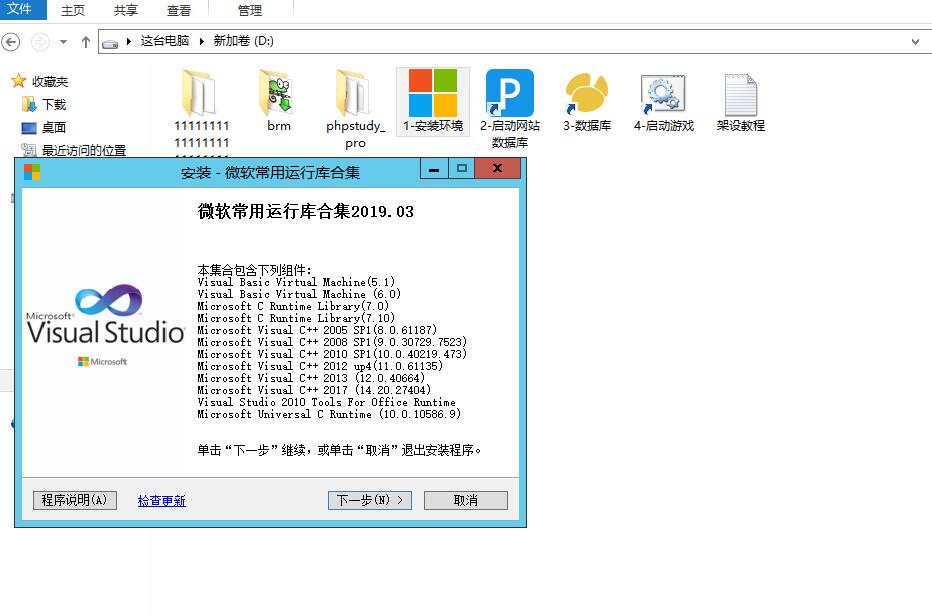Switch to the 查看 ribbon tab

(179, 11)
